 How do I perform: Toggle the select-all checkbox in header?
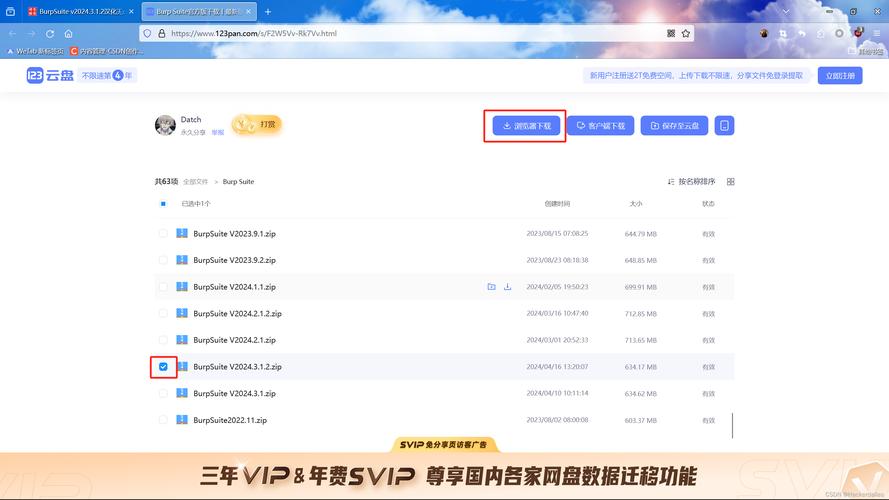163,204
